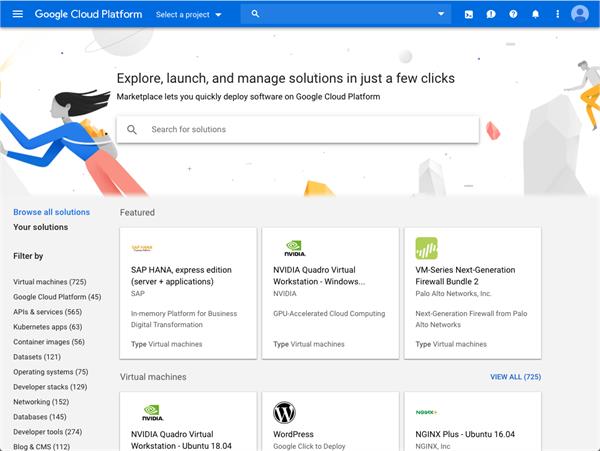Open SAP HANA express edition card
The height and width of the screenshot is (451, 600).
pyautogui.click(x=188, y=293)
